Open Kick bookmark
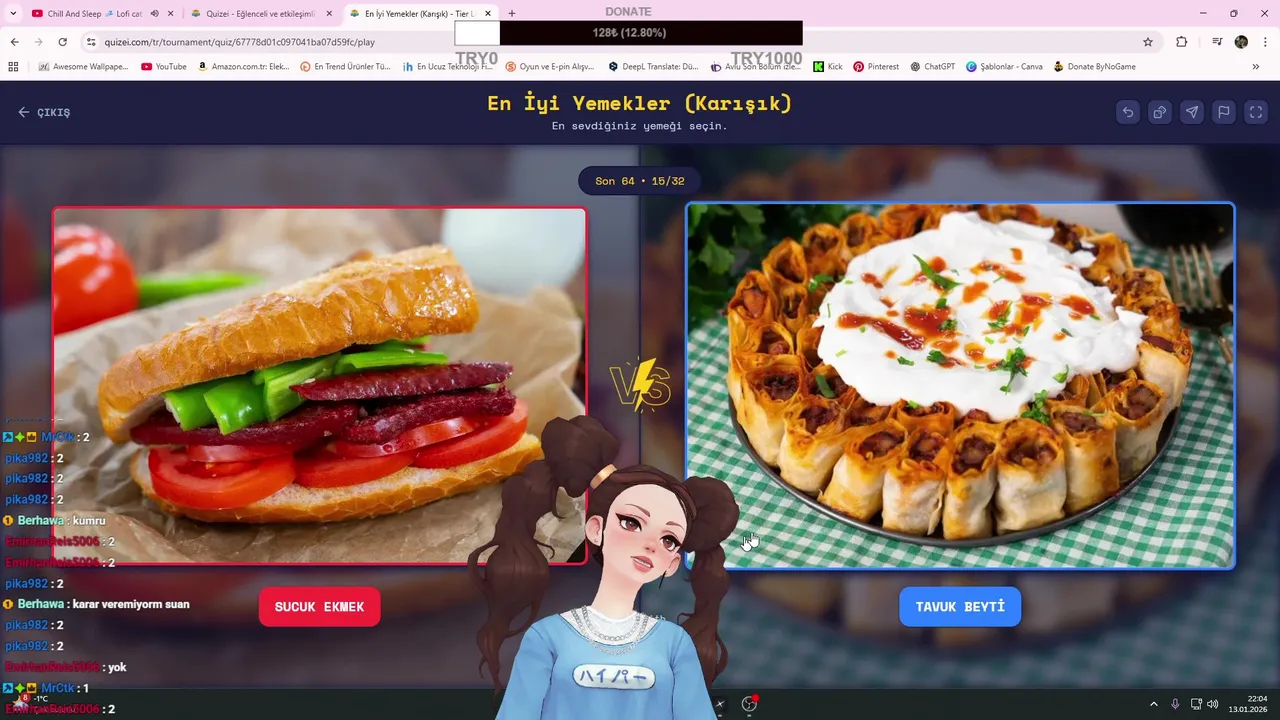The width and height of the screenshot is (1280, 720). (828, 67)
